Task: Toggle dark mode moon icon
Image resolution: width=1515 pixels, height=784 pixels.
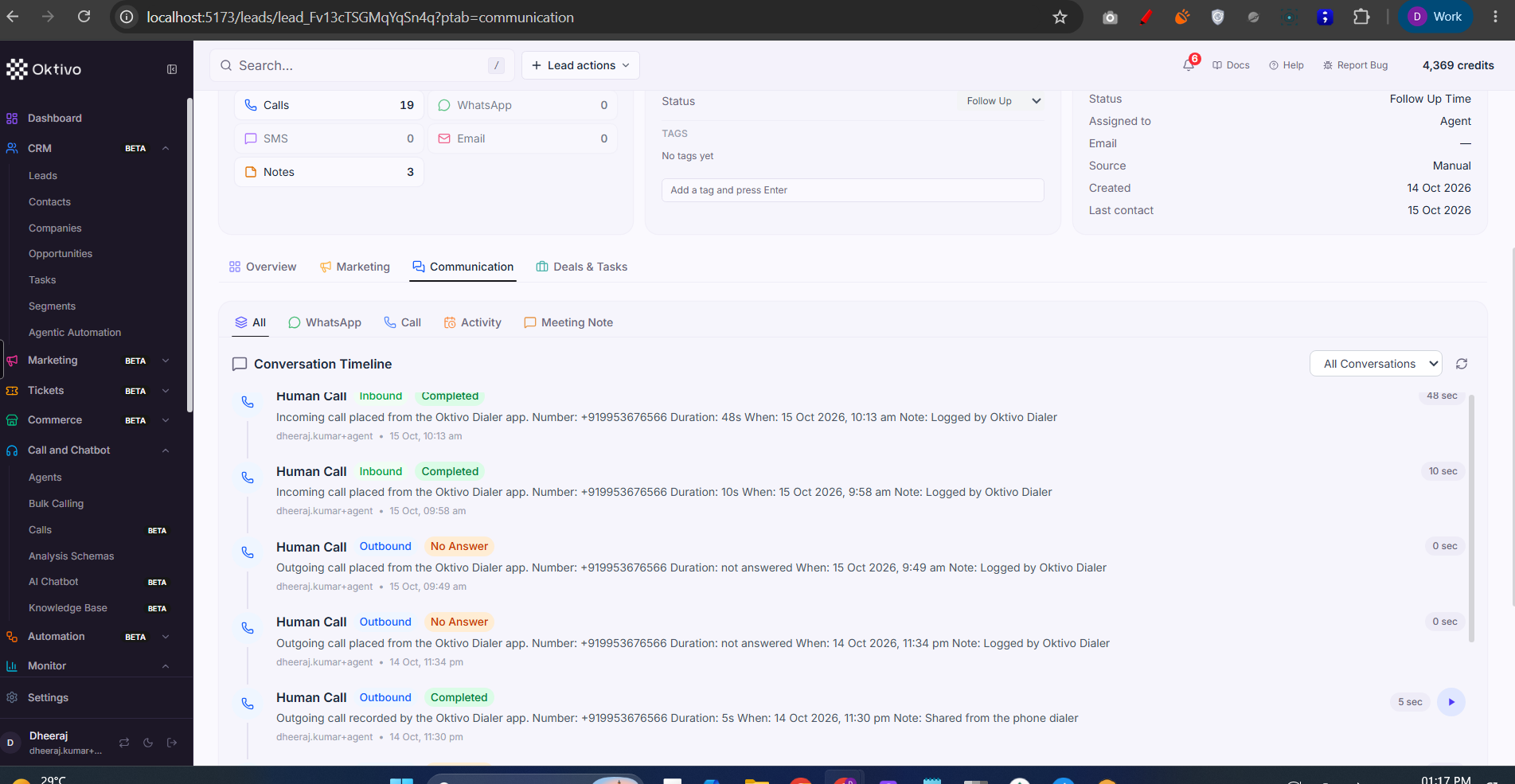Action: 148,743
